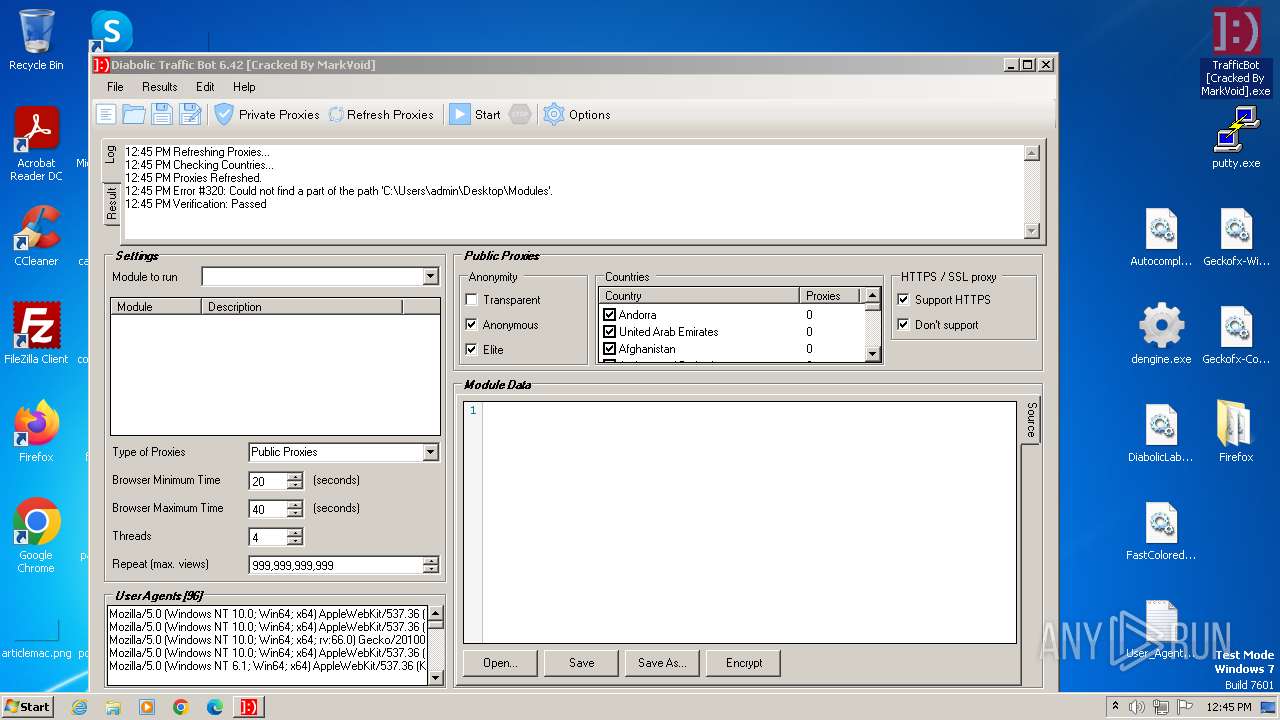Click the Proxies column header

tap(829, 296)
